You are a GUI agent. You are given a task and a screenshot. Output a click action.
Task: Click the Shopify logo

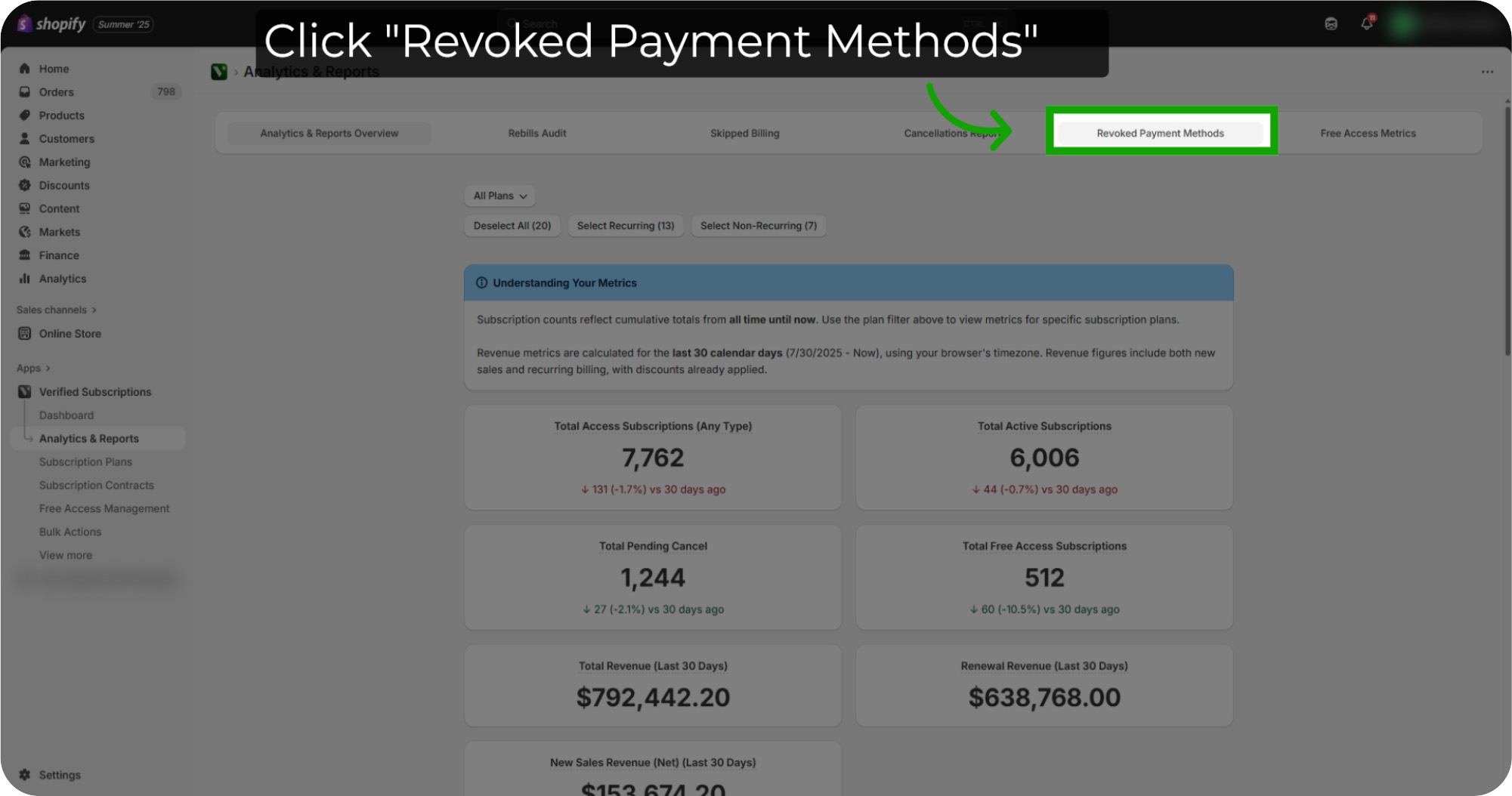pyautogui.click(x=51, y=23)
